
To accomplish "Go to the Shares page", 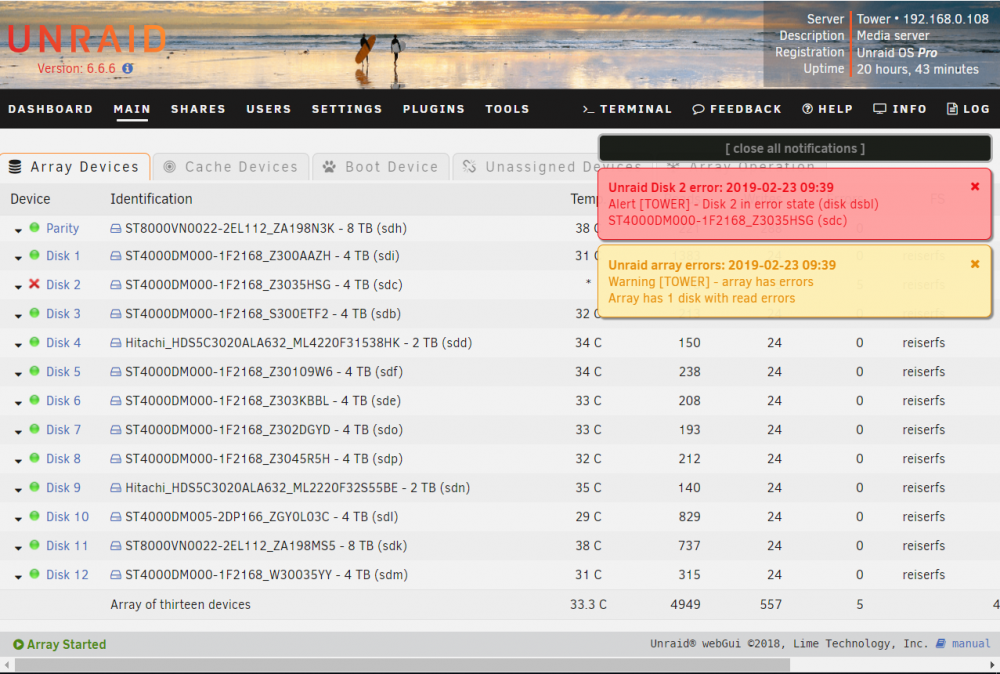I will 198,109.
